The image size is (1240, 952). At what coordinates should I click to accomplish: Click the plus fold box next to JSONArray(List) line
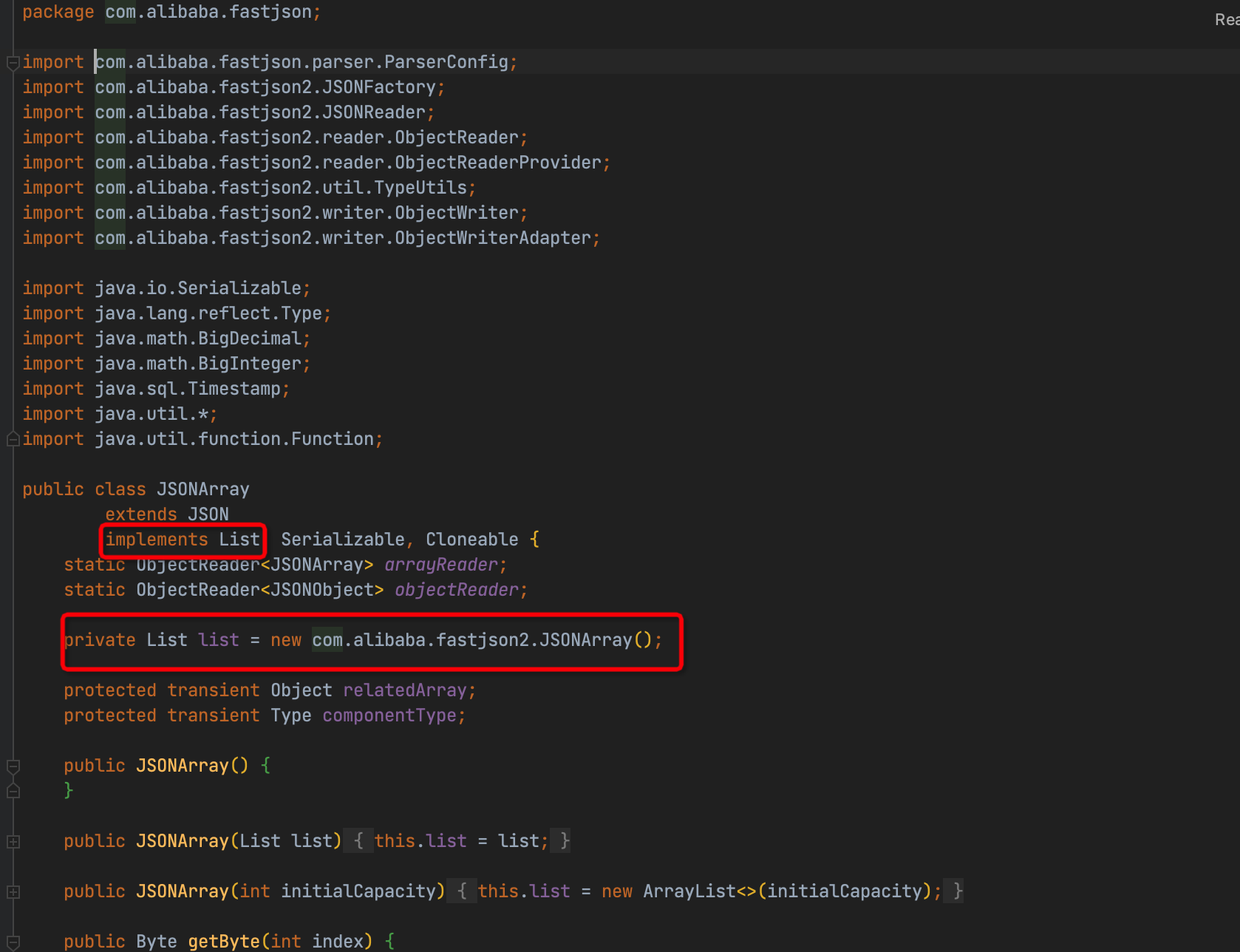(x=12, y=840)
